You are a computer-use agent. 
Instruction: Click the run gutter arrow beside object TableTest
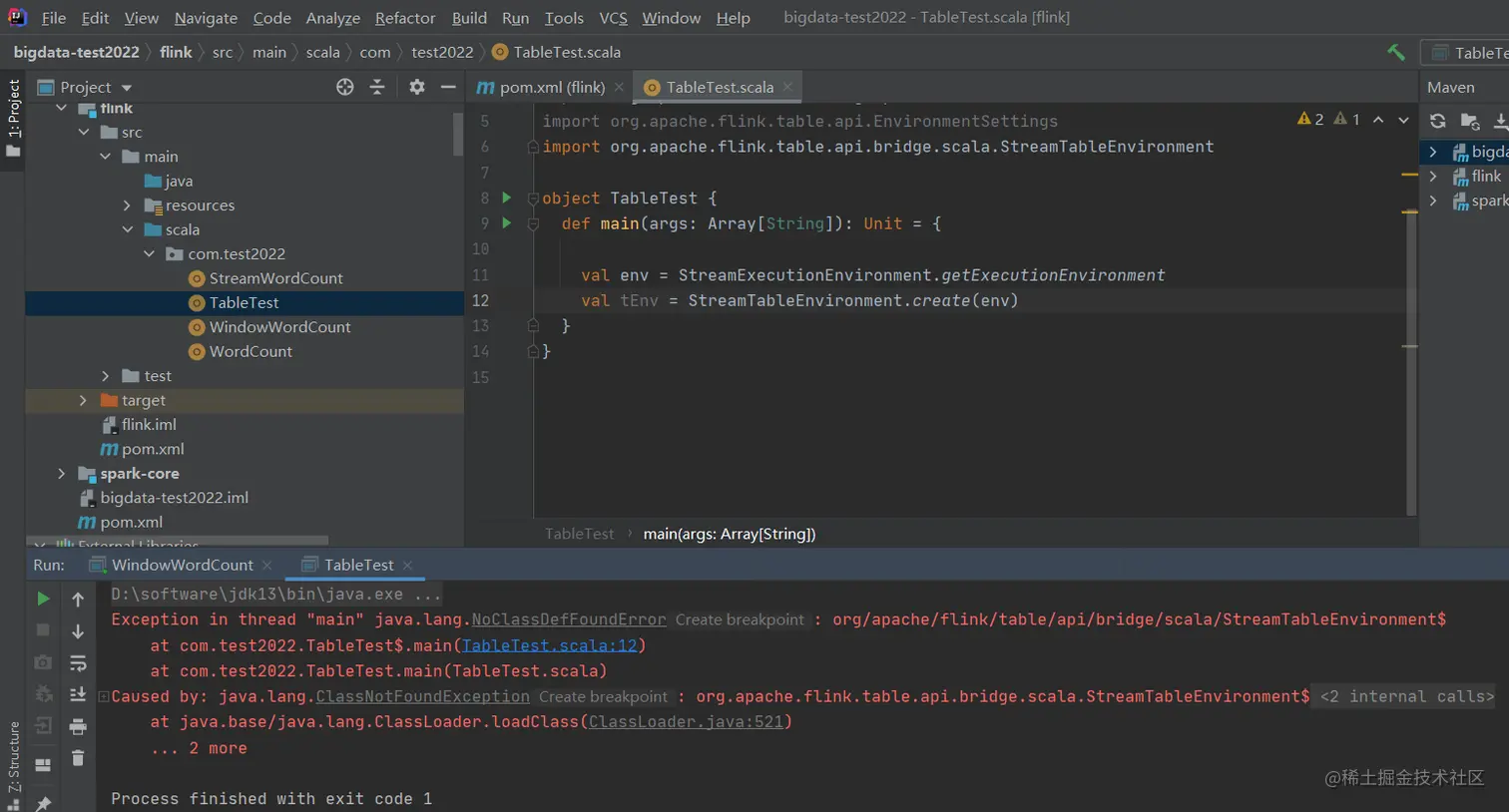(507, 198)
